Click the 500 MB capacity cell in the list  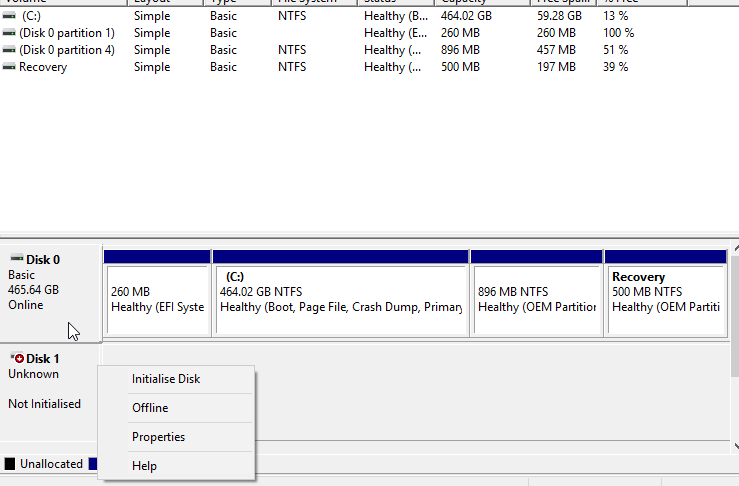click(x=460, y=67)
